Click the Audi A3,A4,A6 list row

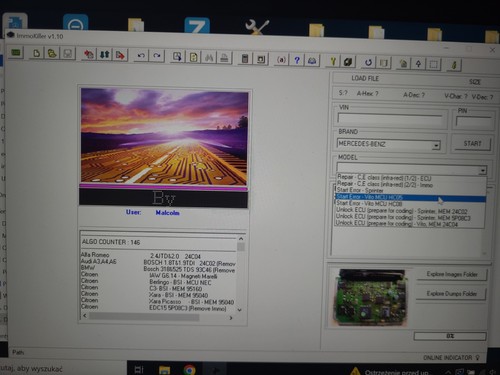pyautogui.click(x=159, y=262)
